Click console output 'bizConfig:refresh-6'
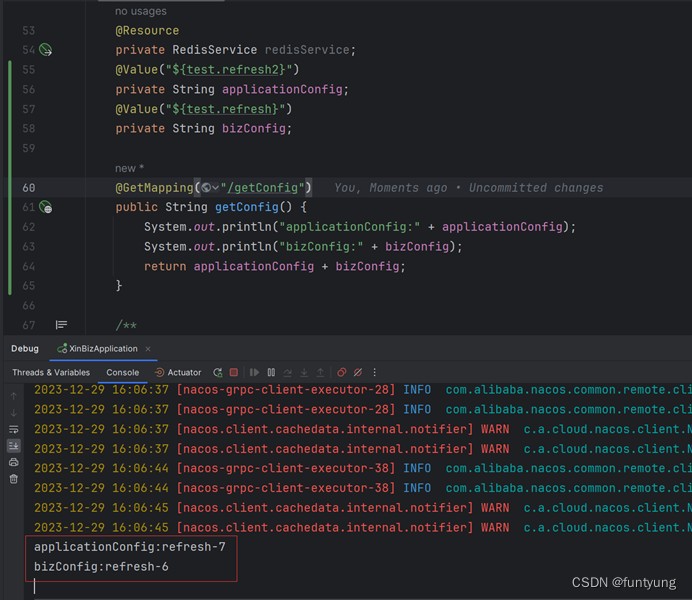This screenshot has width=692, height=600. 101,566
